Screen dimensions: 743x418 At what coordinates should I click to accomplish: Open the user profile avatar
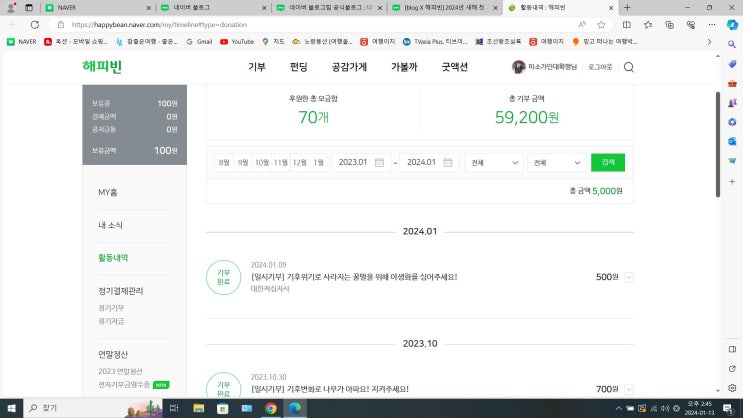click(518, 67)
